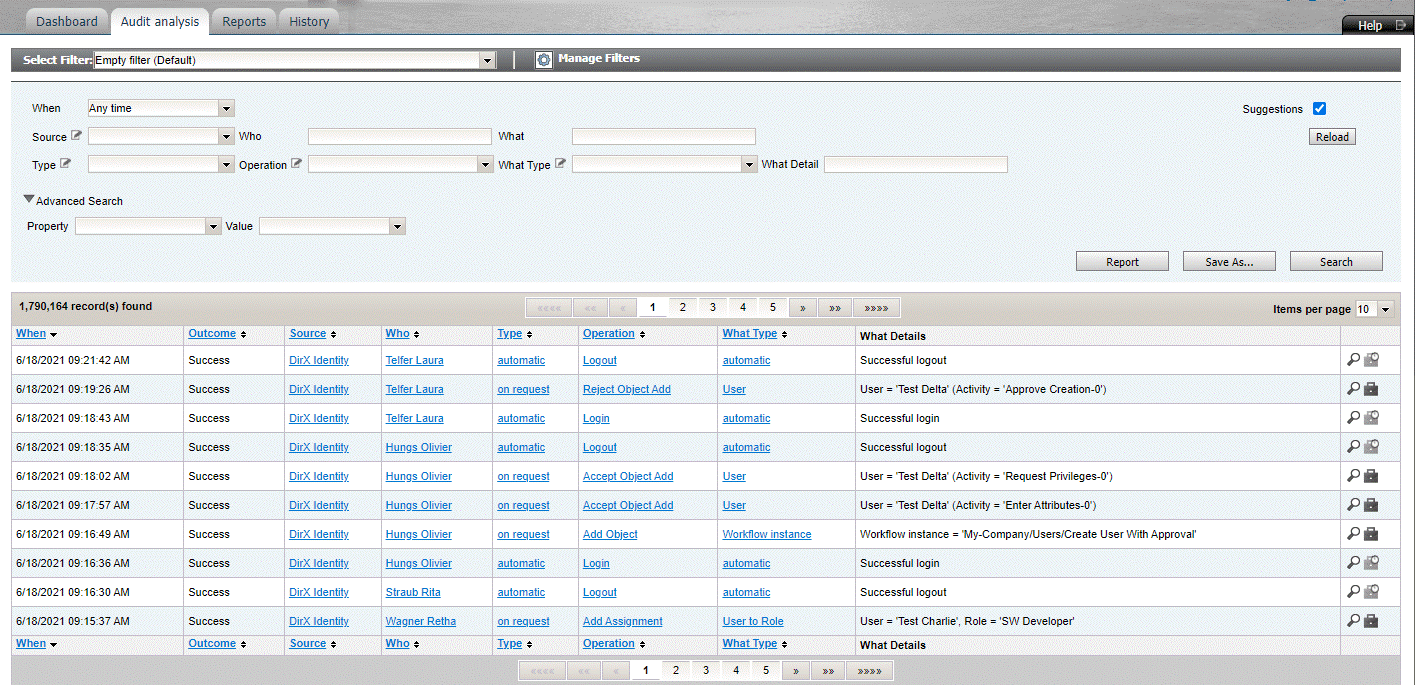Switch to the Reports tab

[244, 21]
